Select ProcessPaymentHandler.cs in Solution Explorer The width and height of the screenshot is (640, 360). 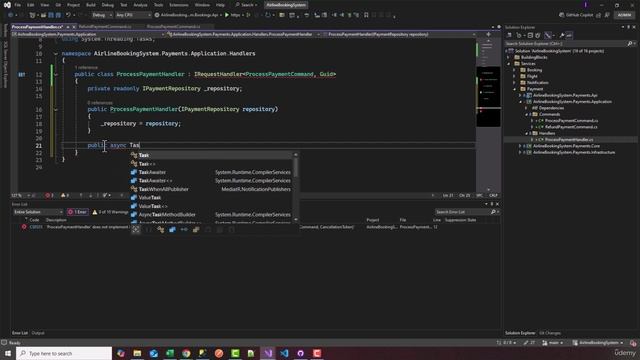click(x=569, y=140)
